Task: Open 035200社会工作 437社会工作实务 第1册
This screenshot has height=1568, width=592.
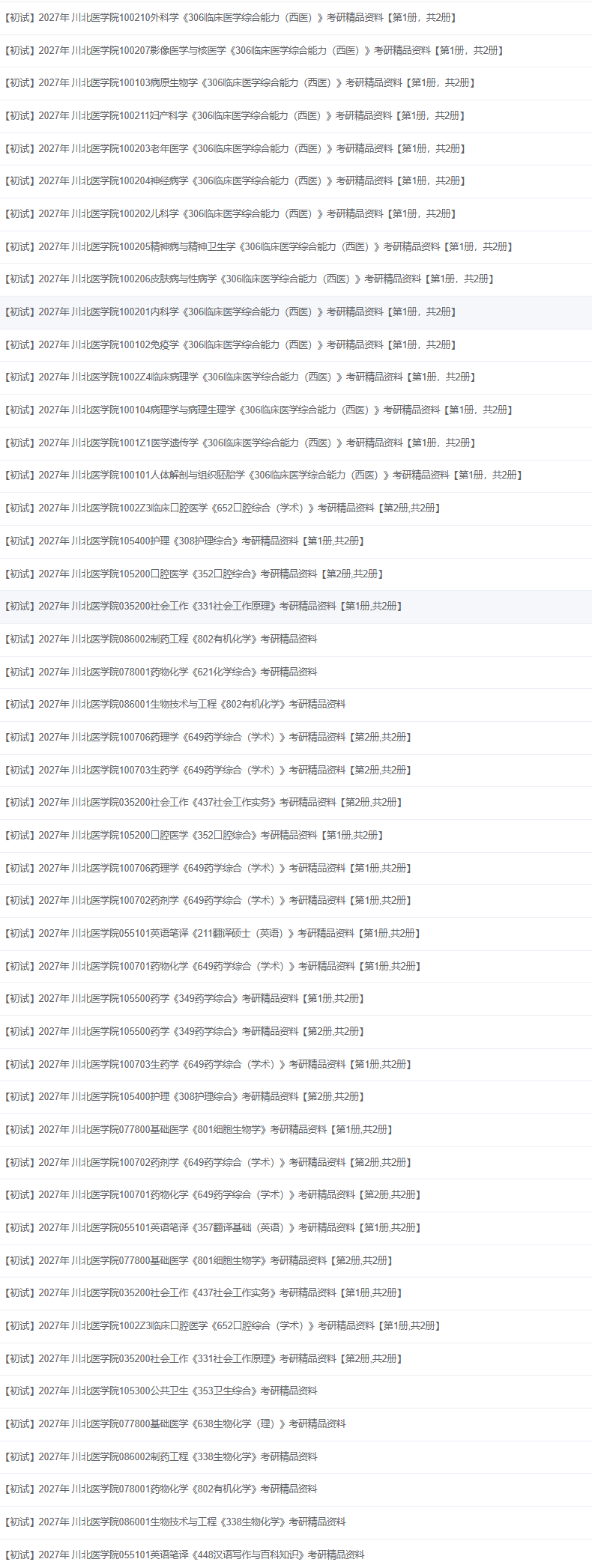Action: click(x=203, y=1292)
